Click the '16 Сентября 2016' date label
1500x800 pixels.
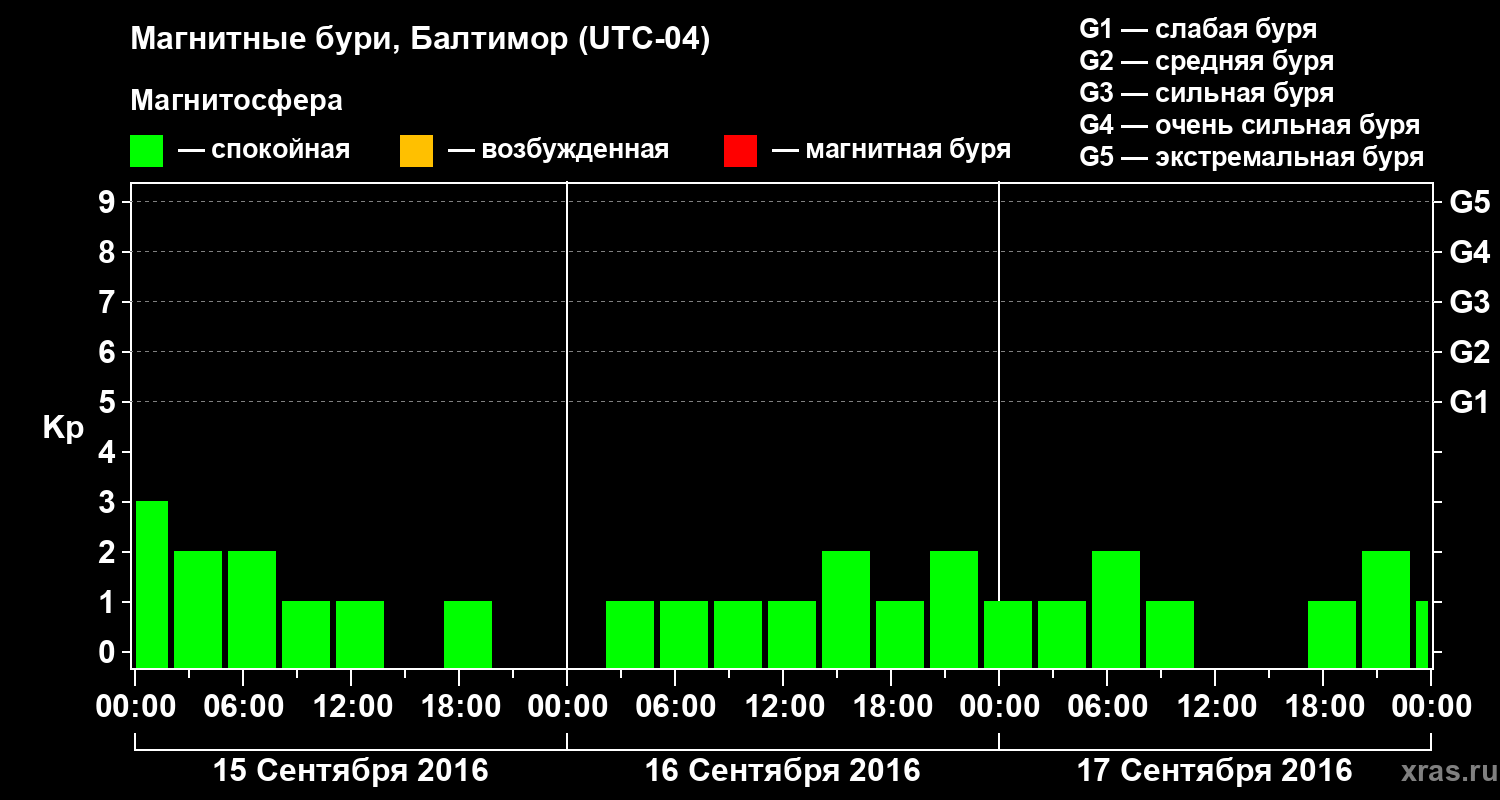point(783,771)
